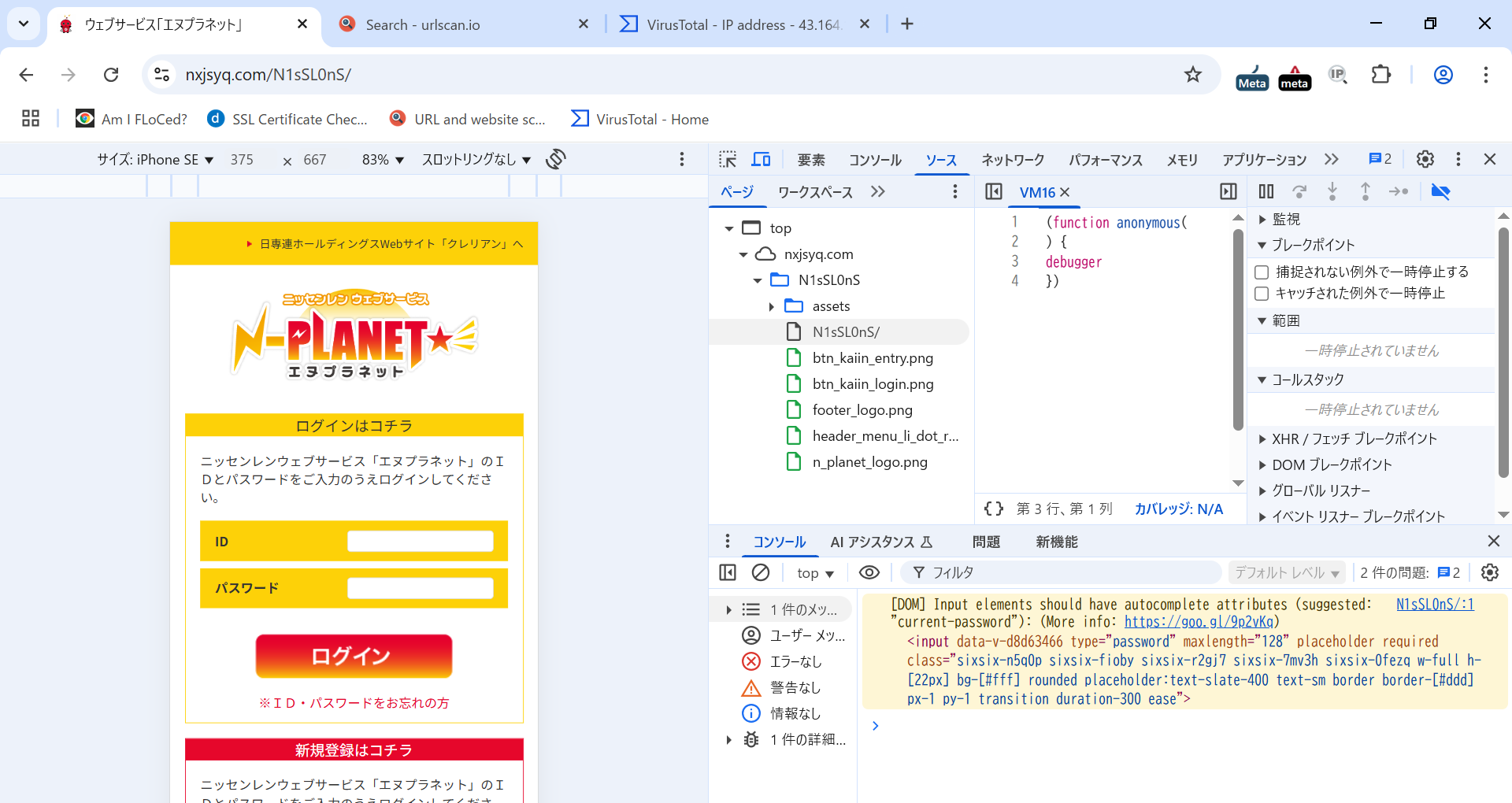Expand the assets folder
Viewport: 1512px width, 803px height.
pos(772,306)
